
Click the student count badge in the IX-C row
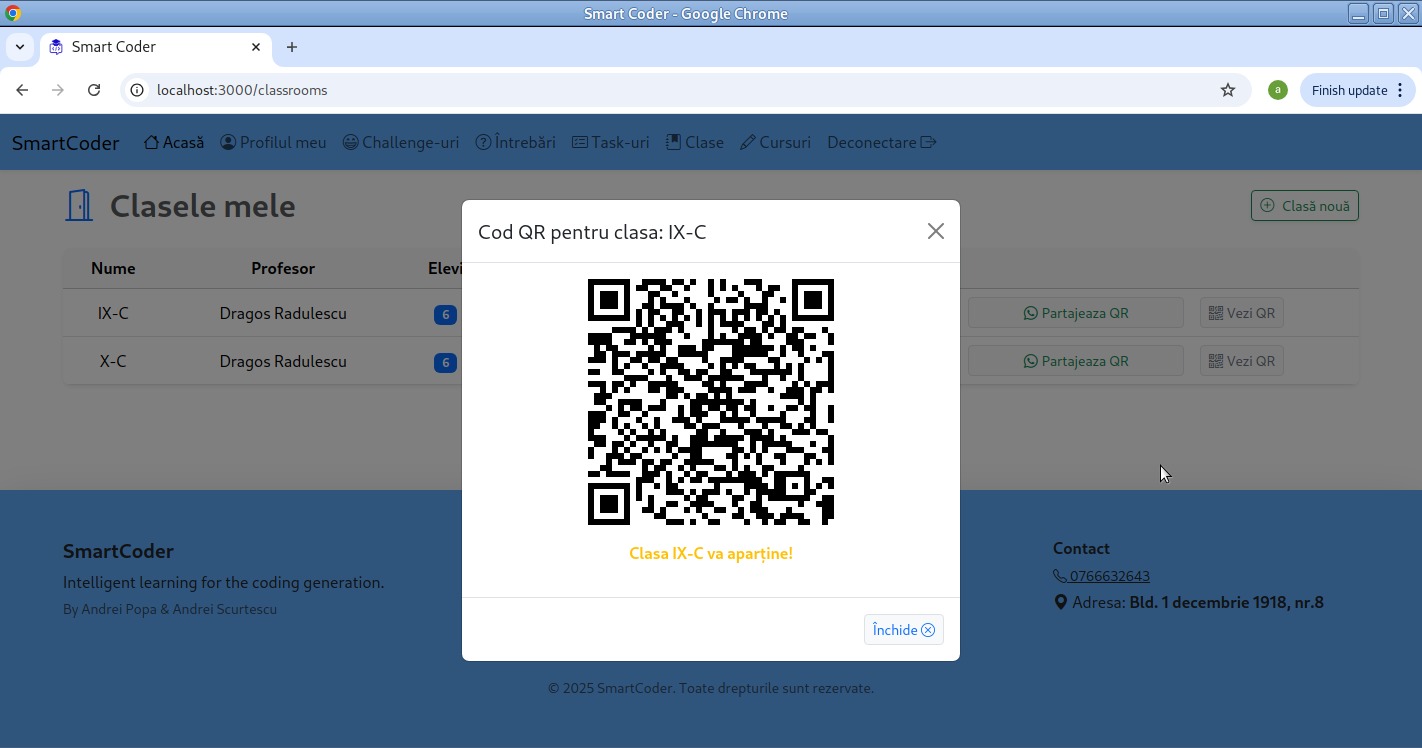tap(445, 315)
